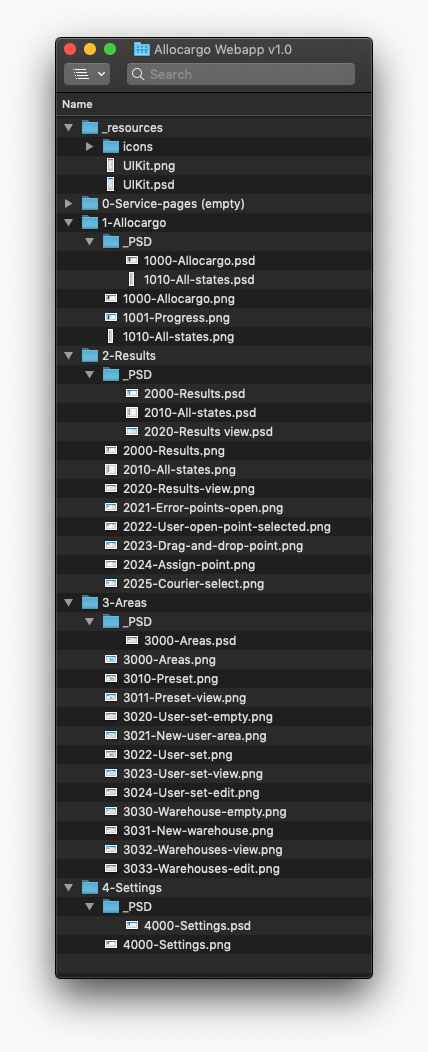This screenshot has width=428, height=1052.
Task: Expand the icons subfolder
Action: pos(90,146)
